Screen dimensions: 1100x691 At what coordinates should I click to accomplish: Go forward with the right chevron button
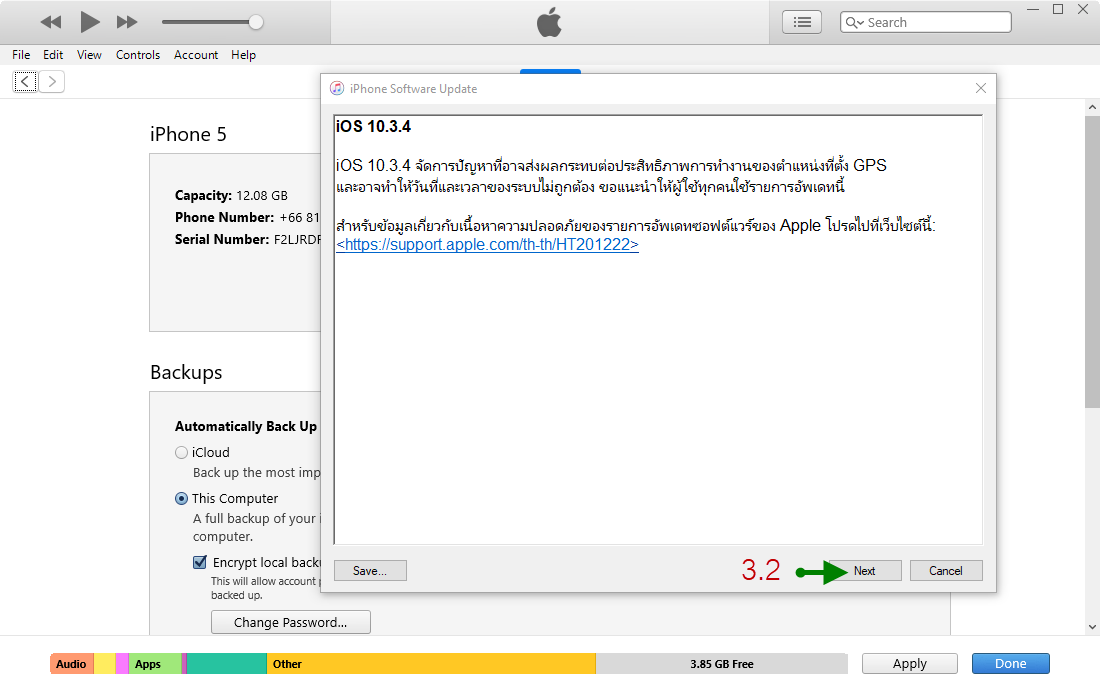(52, 81)
